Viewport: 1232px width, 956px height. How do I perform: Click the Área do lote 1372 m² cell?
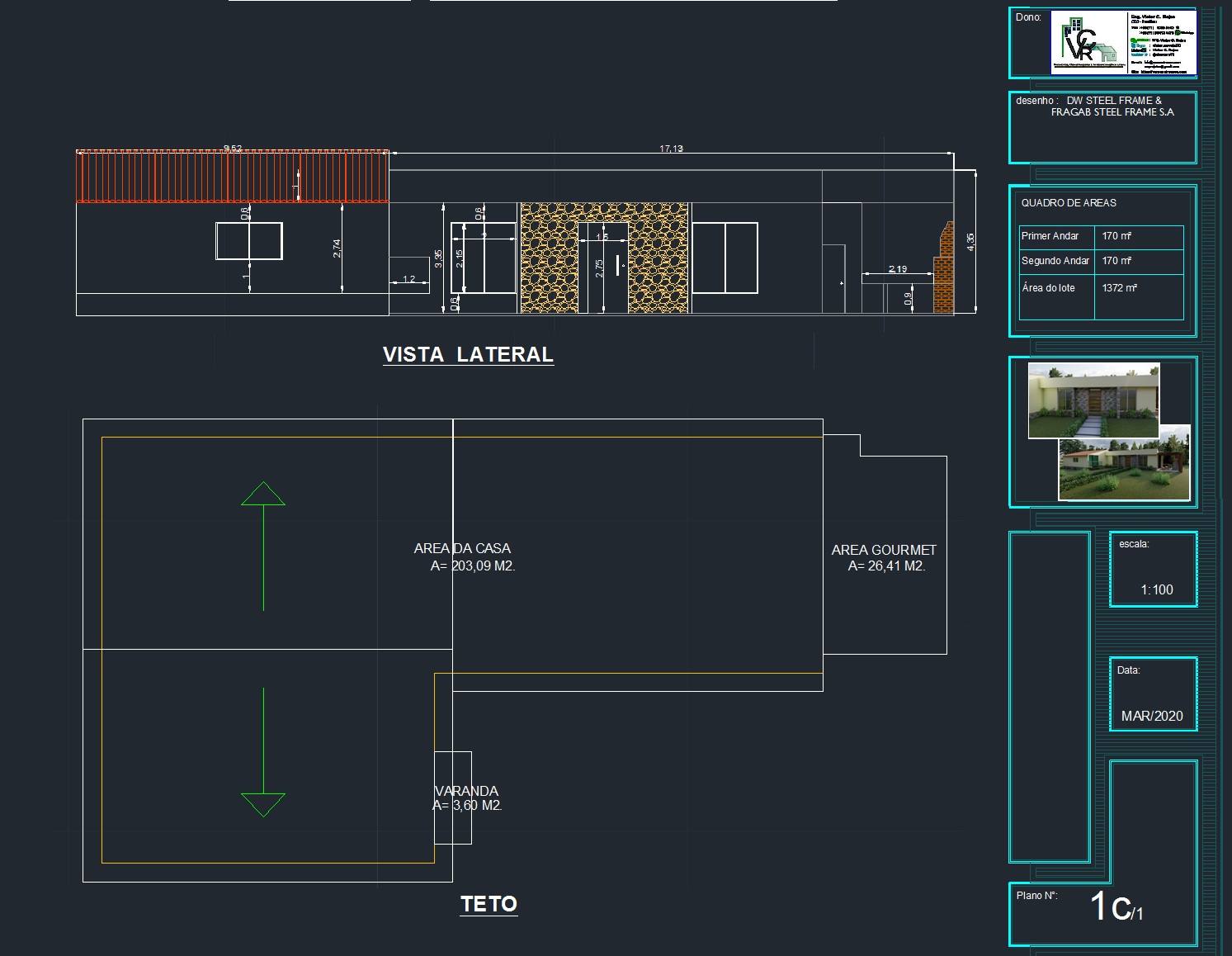click(x=1119, y=288)
